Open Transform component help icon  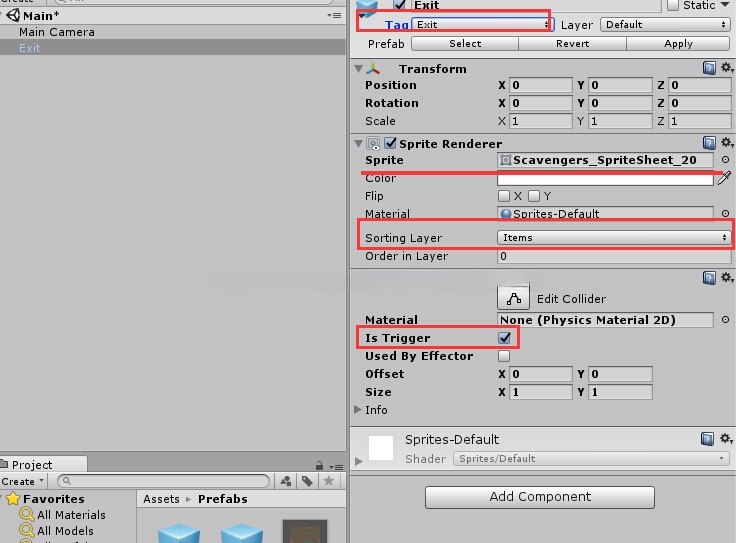pos(709,68)
